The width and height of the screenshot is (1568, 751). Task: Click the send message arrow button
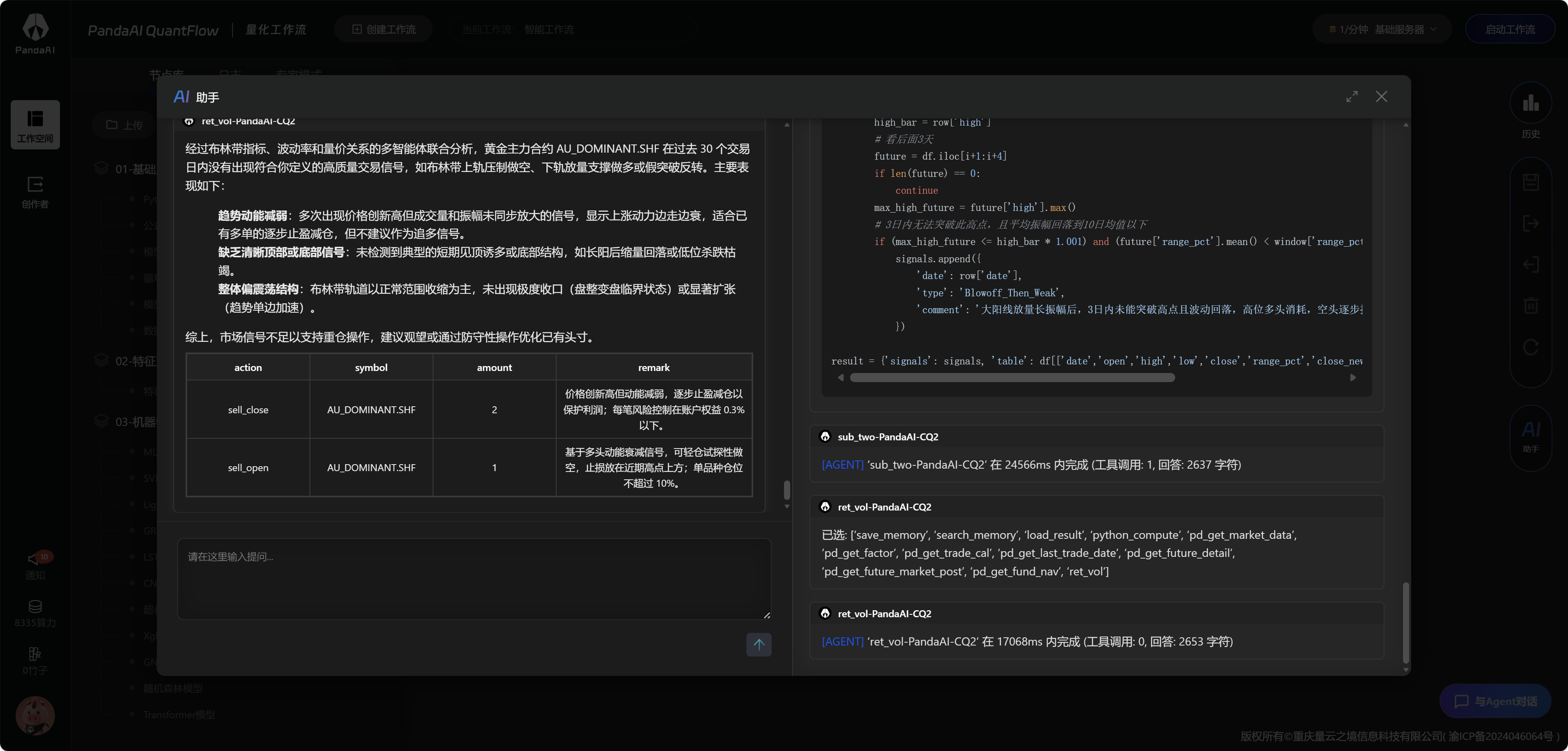[x=759, y=644]
